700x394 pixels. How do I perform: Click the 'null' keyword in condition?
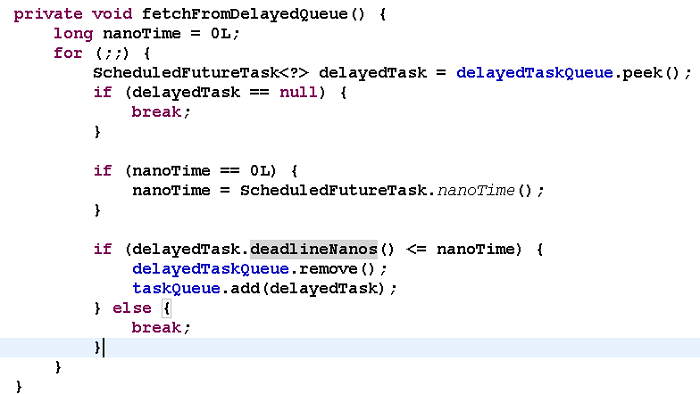point(299,92)
